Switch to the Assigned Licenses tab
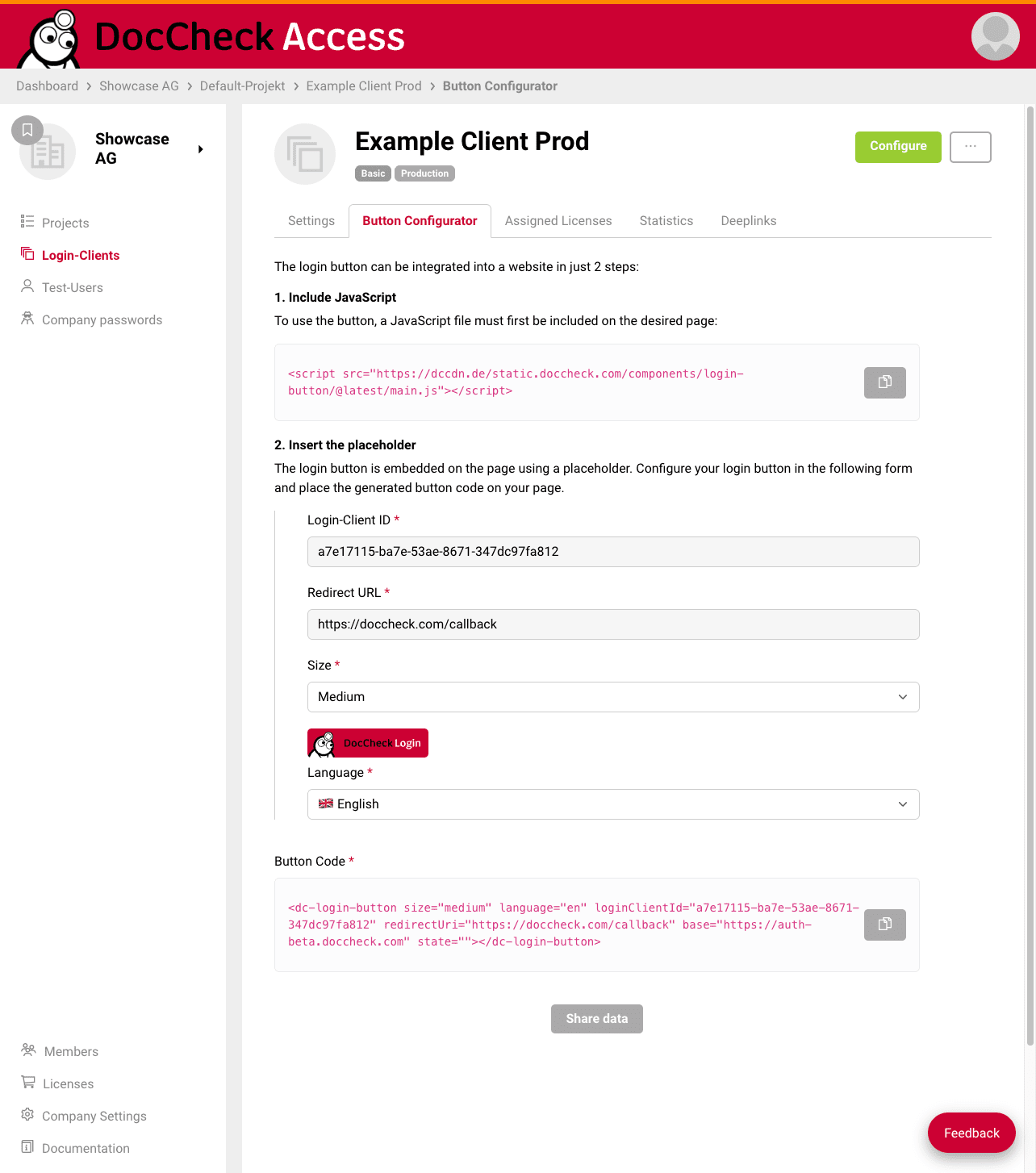The width and height of the screenshot is (1036, 1173). click(x=558, y=221)
